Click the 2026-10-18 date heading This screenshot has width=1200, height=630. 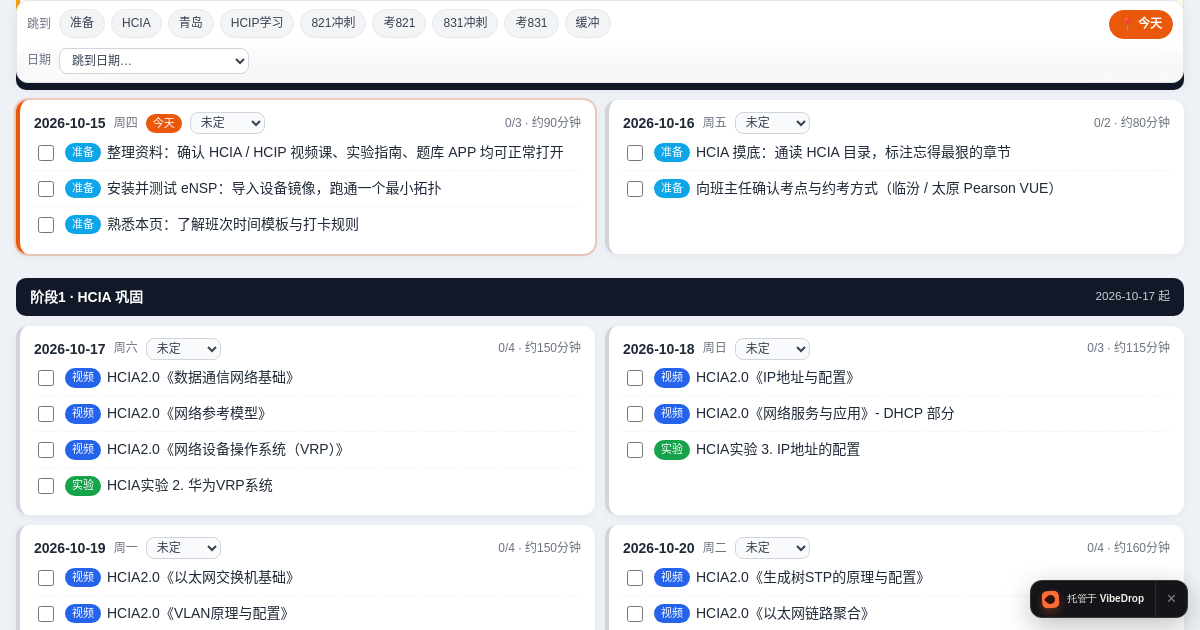(x=658, y=349)
